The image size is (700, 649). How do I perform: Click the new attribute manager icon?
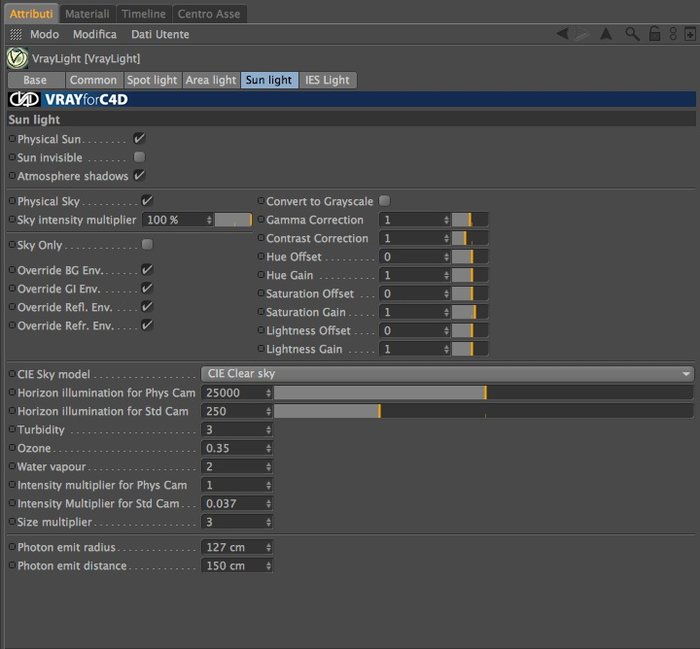pyautogui.click(x=690, y=34)
